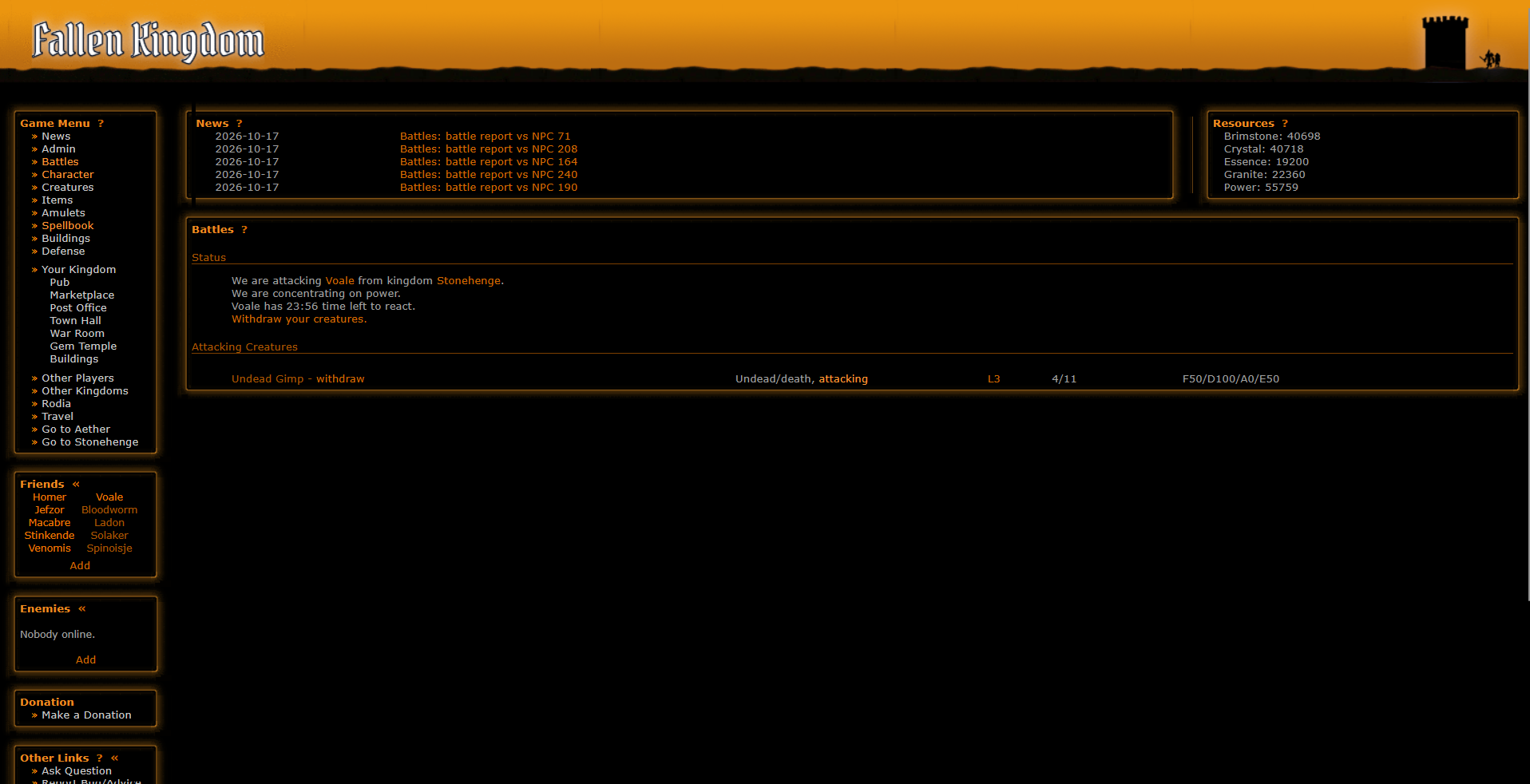Screen dimensions: 1530x784
Task: Click Go to Stonehenge in menu
Action: [90, 442]
